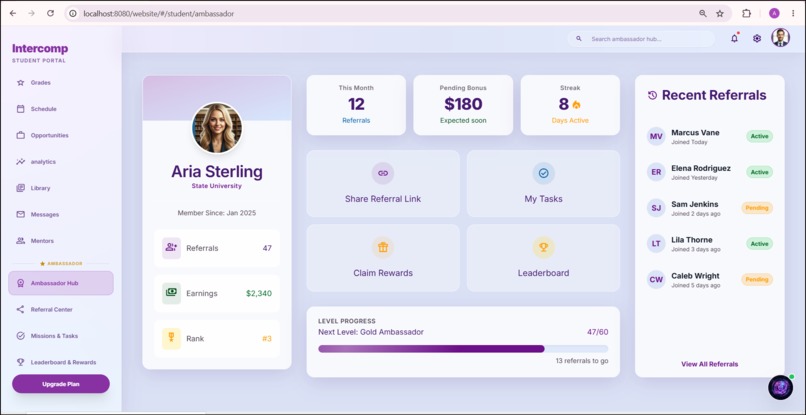Click the Pending Bonus $180 value
The height and width of the screenshot is (415, 806).
(463, 104)
